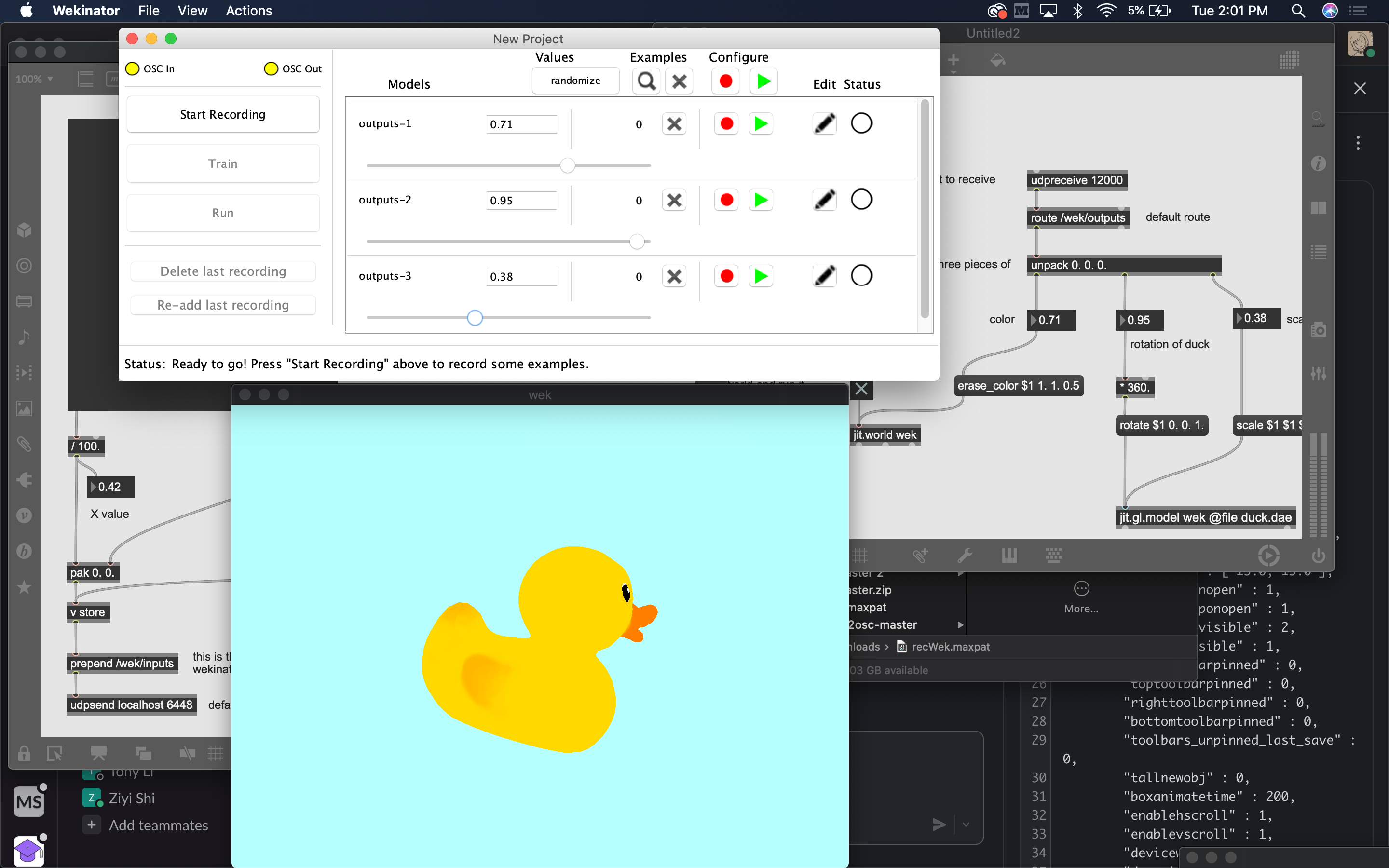Viewport: 1389px width, 868px height.
Task: Click the outputs-3 slider handle
Action: 475,317
